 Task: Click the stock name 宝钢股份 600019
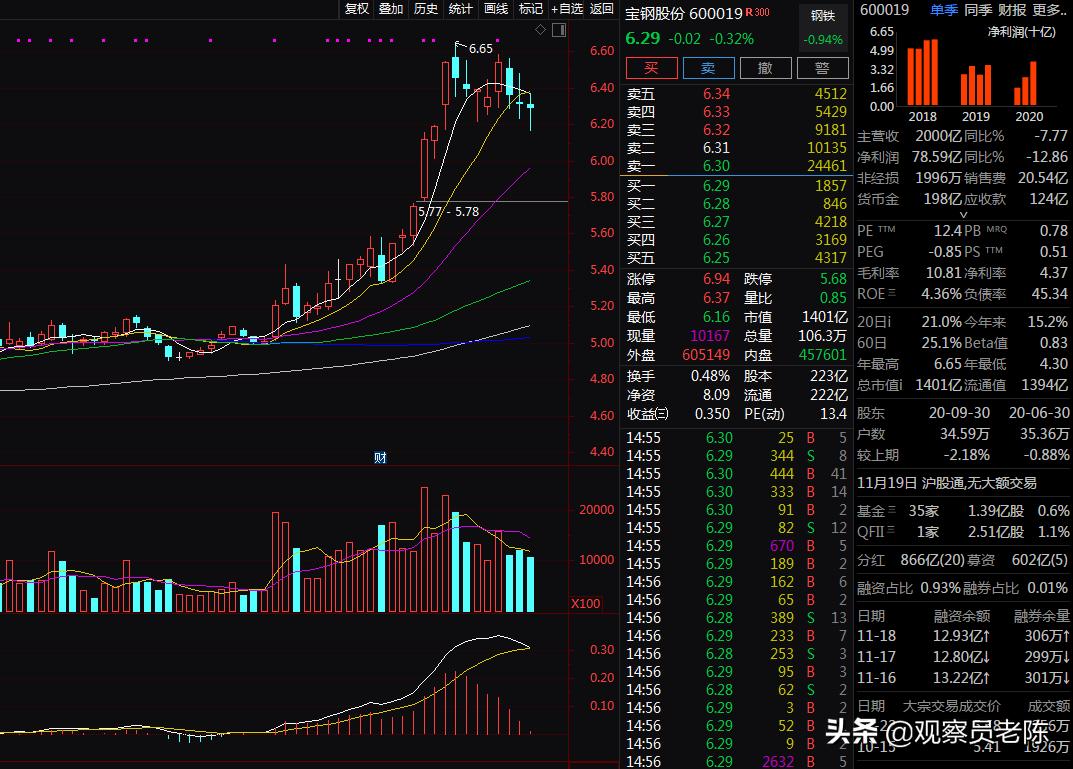[684, 14]
